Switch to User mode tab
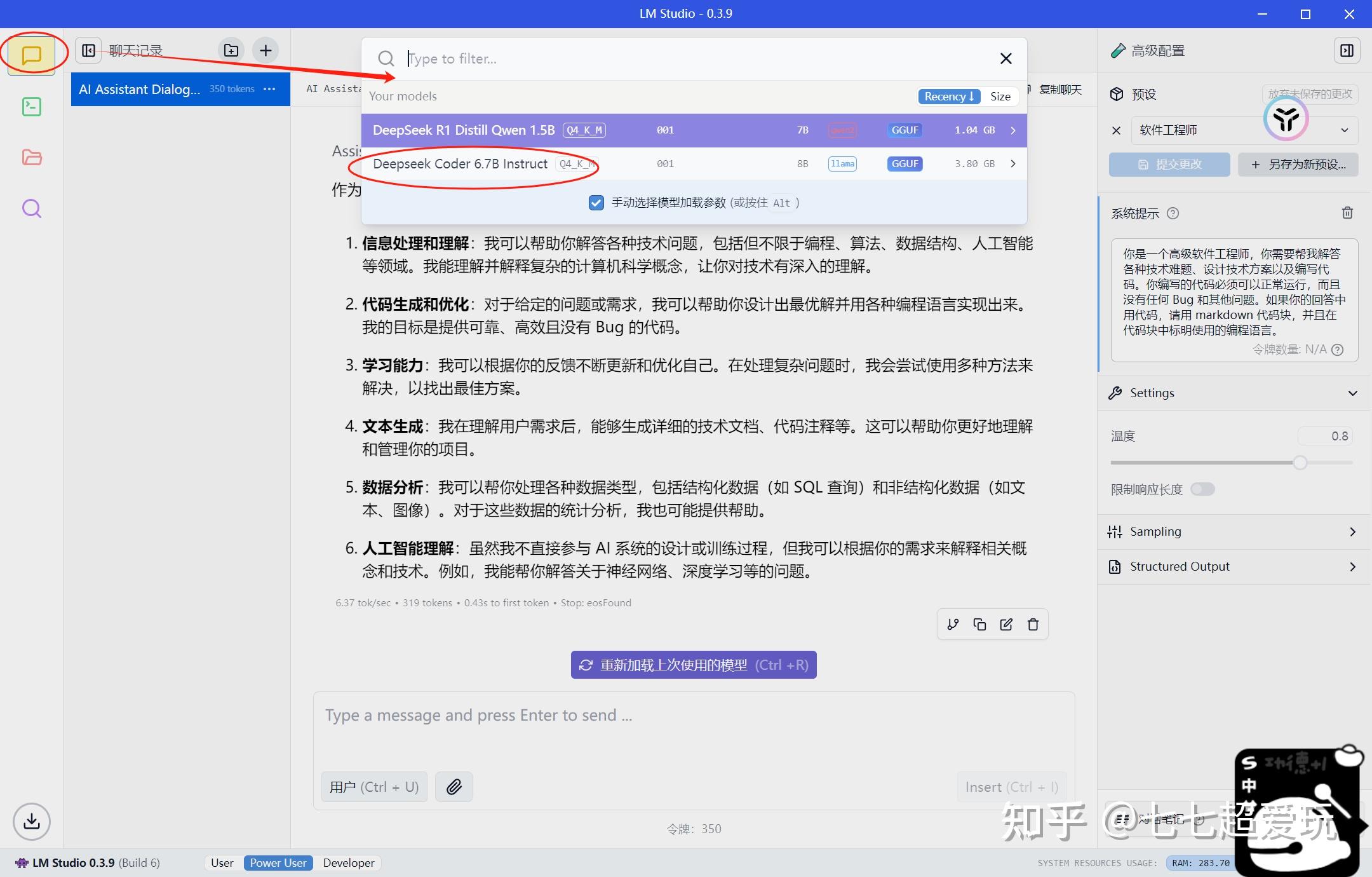Viewport: 1372px width, 877px height. pos(222,862)
